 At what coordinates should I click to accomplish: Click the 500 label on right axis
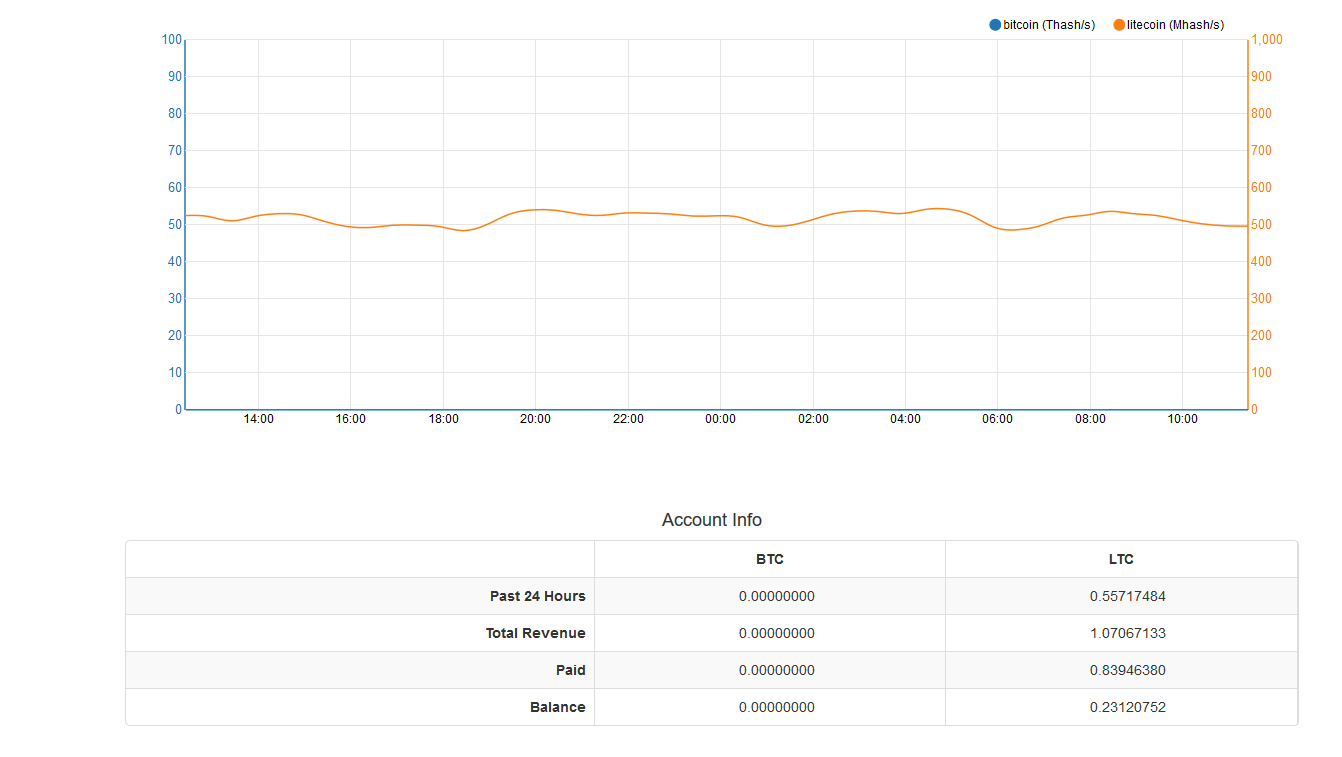pos(1263,225)
